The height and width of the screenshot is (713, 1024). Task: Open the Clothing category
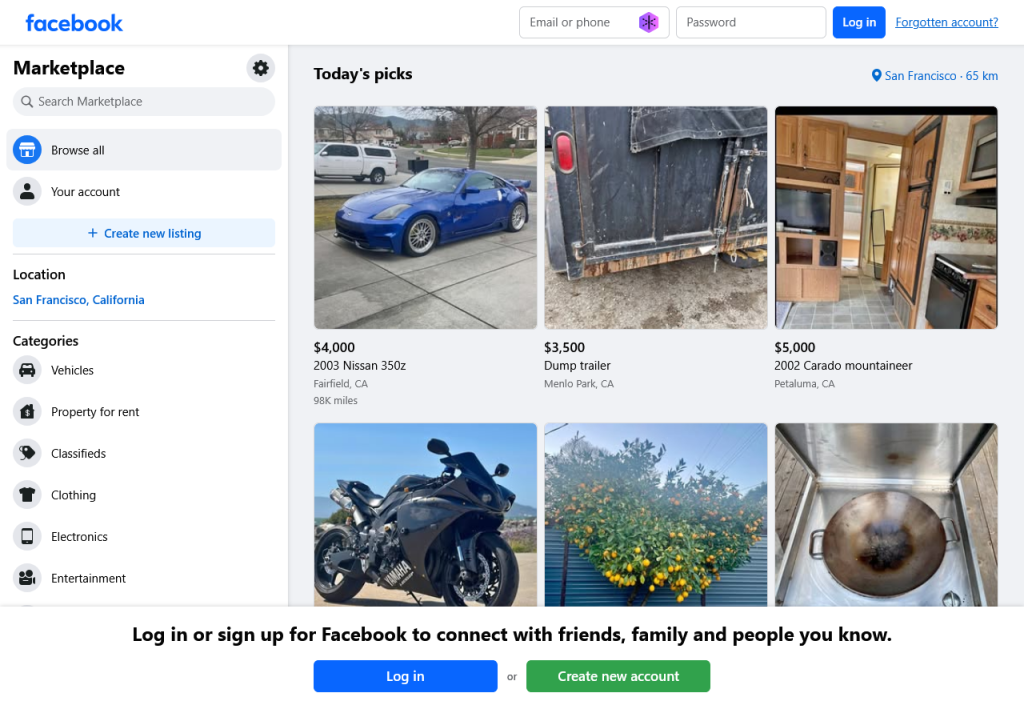(26, 494)
